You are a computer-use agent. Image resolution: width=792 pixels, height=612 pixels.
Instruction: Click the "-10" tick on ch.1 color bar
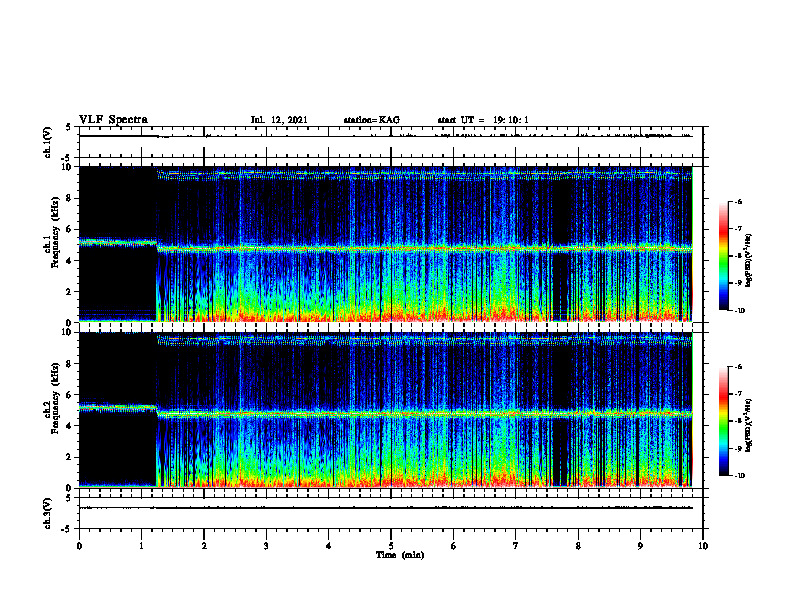click(x=739, y=310)
